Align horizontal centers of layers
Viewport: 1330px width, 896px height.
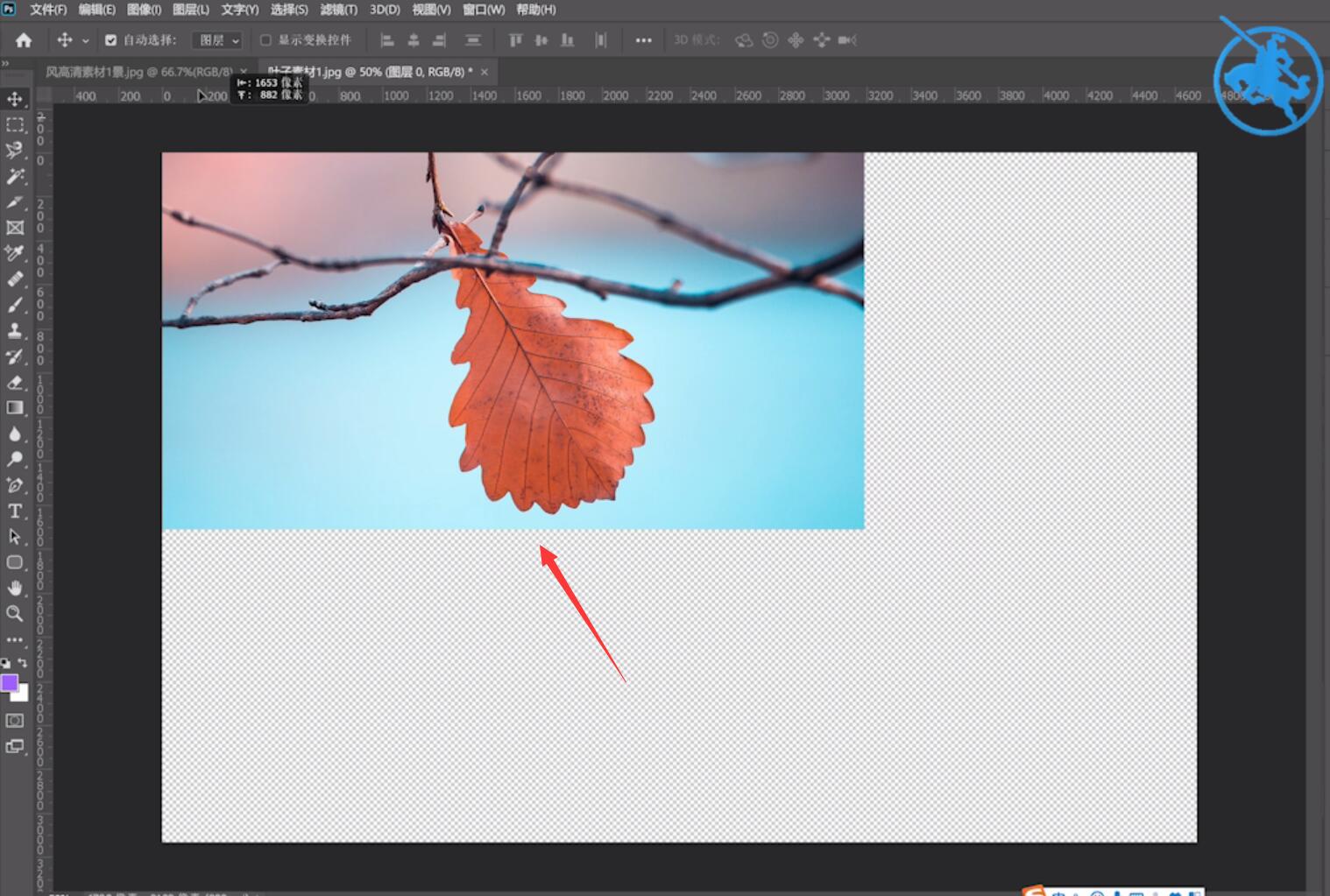click(414, 40)
